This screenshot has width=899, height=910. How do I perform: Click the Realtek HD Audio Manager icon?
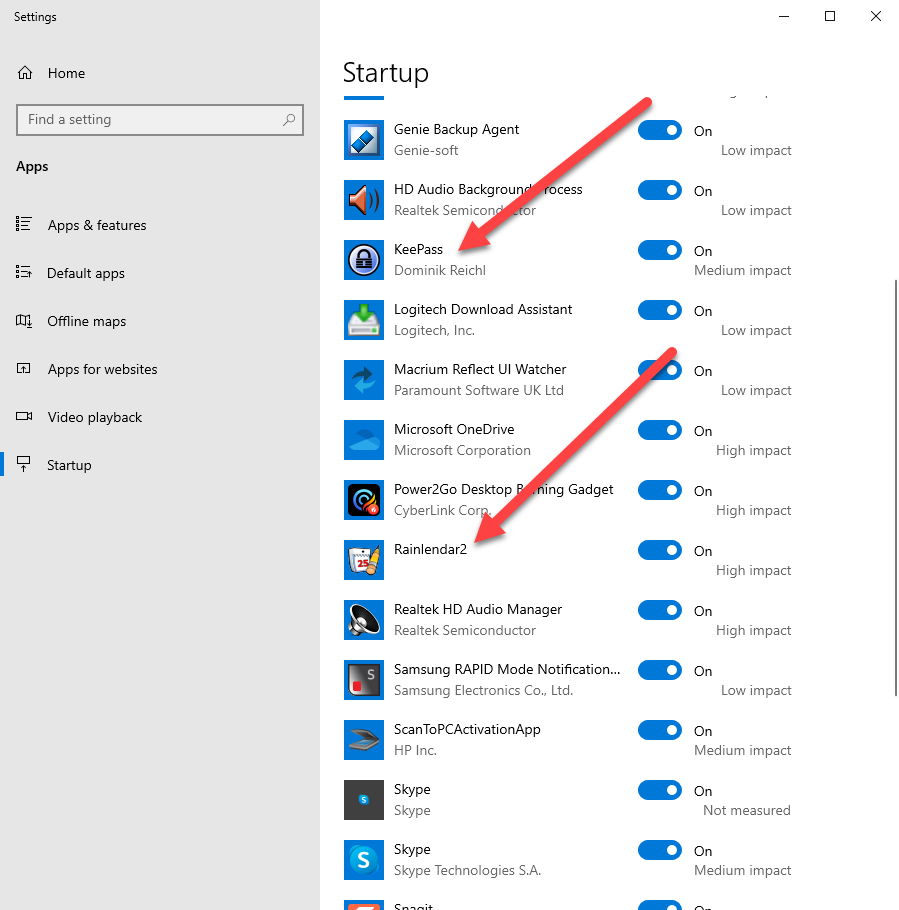click(363, 620)
